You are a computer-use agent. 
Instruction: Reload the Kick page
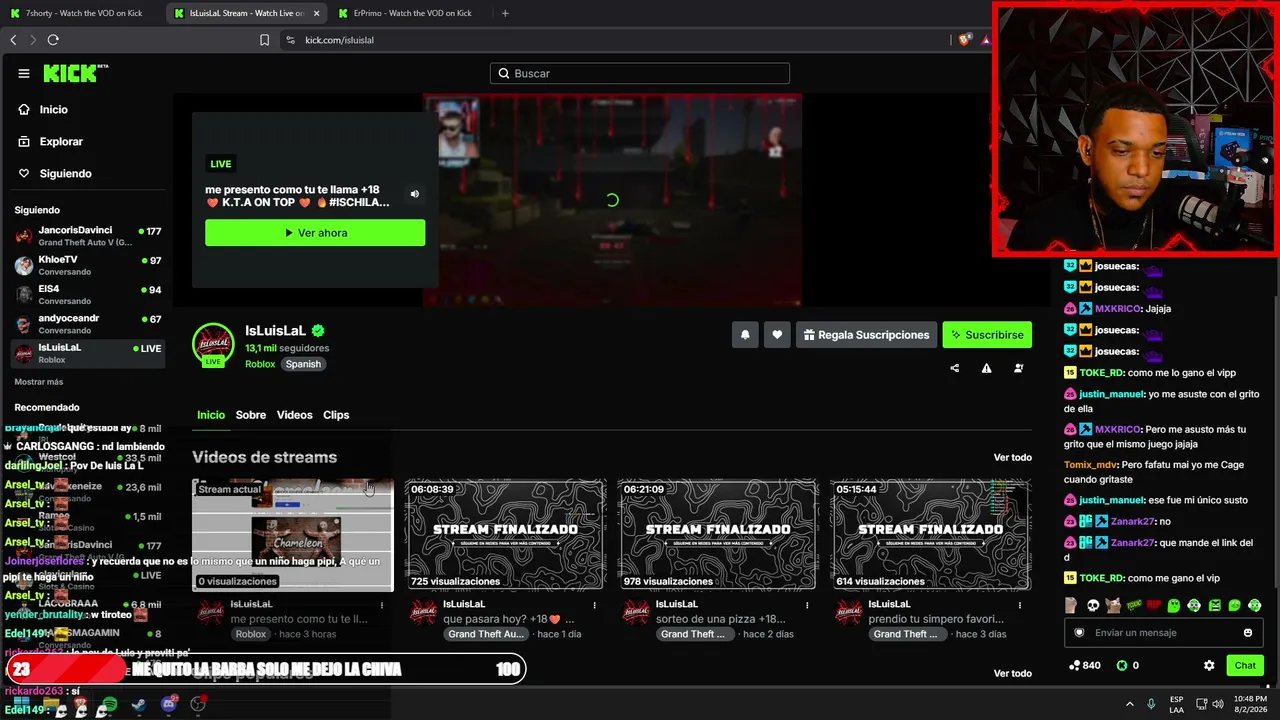pyautogui.click(x=53, y=40)
